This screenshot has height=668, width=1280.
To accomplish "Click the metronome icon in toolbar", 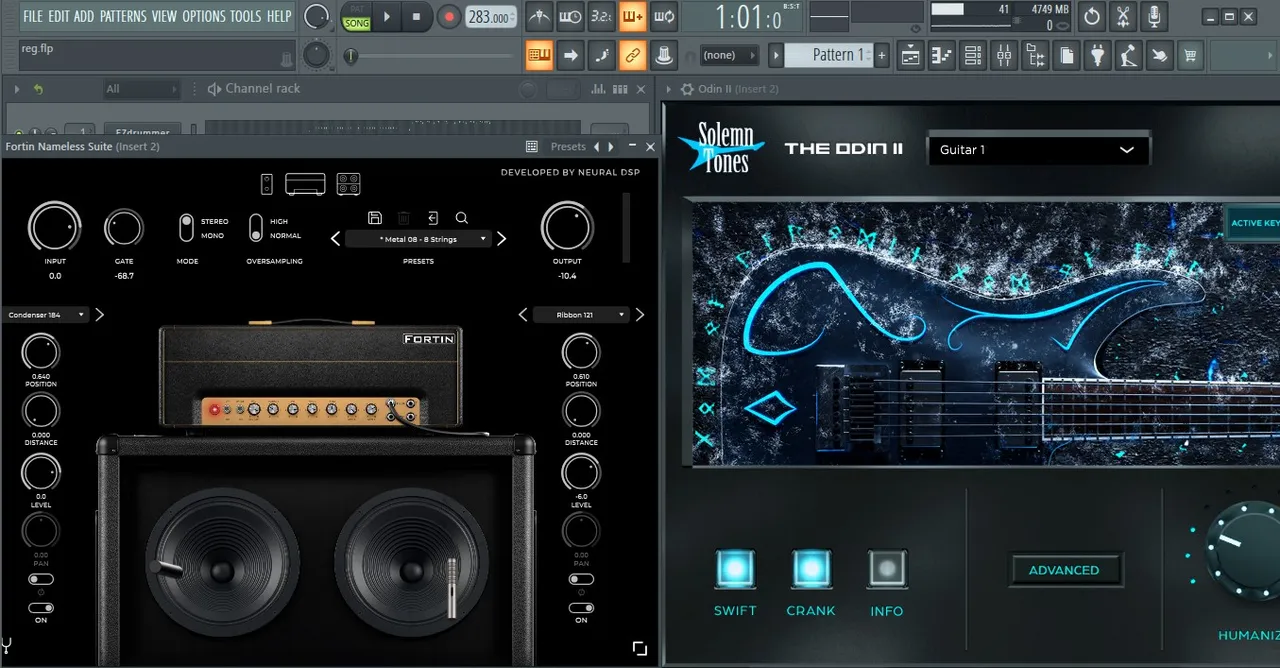I will 539,17.
